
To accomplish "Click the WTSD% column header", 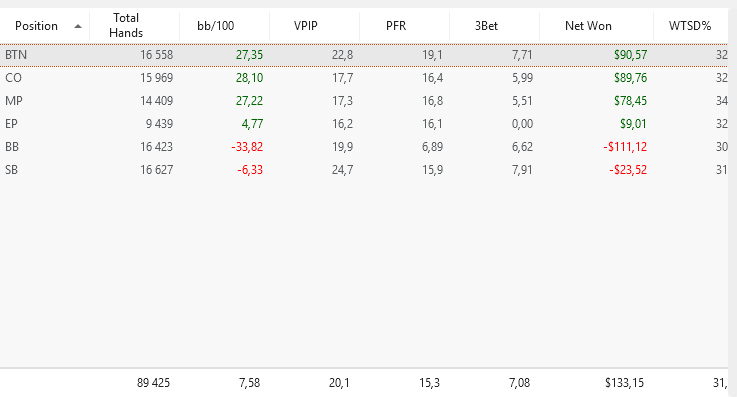I will coord(690,26).
